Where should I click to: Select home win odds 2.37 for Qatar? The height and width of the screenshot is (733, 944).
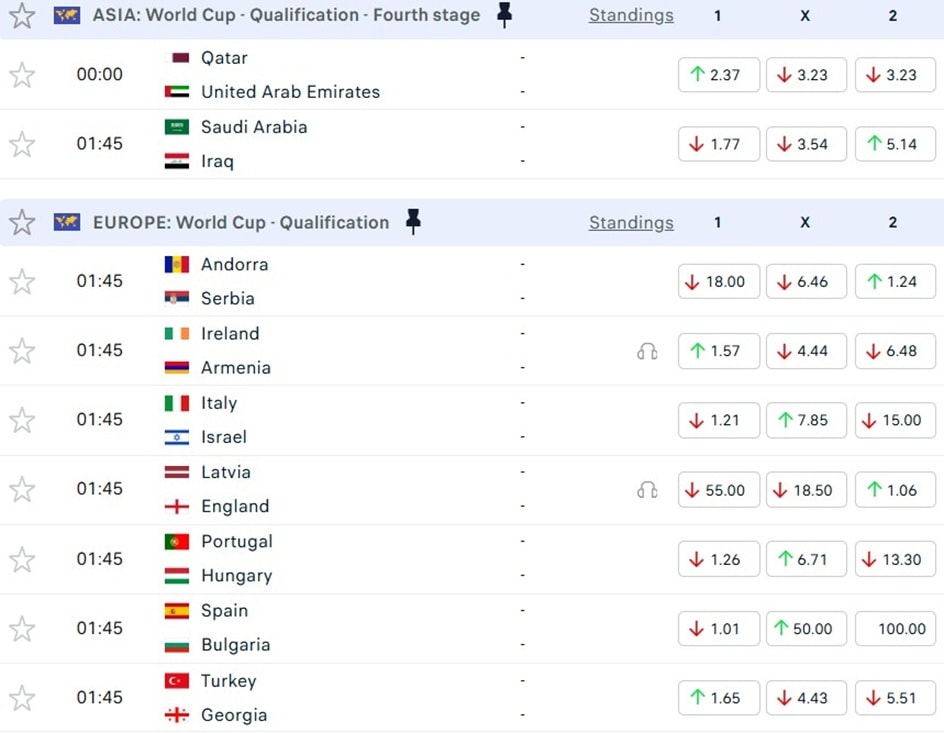(x=718, y=75)
